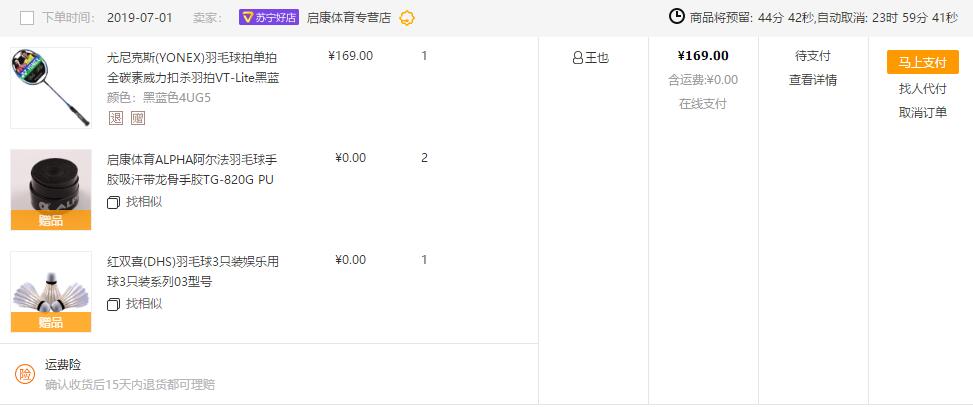Open the DHS shuttlecock thumbnail

51,292
